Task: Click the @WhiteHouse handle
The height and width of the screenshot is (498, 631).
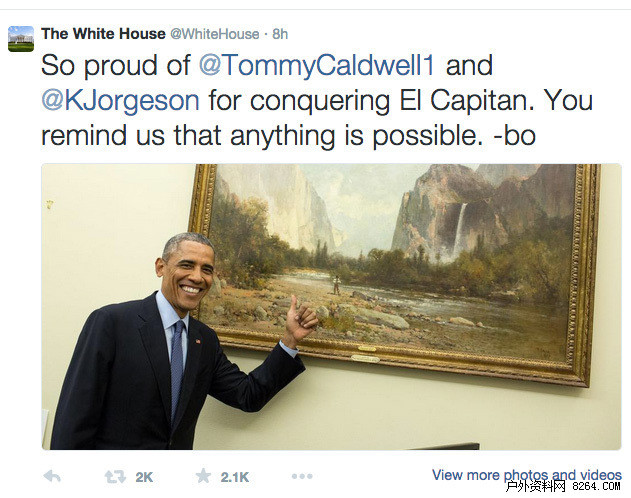Action: [215, 34]
